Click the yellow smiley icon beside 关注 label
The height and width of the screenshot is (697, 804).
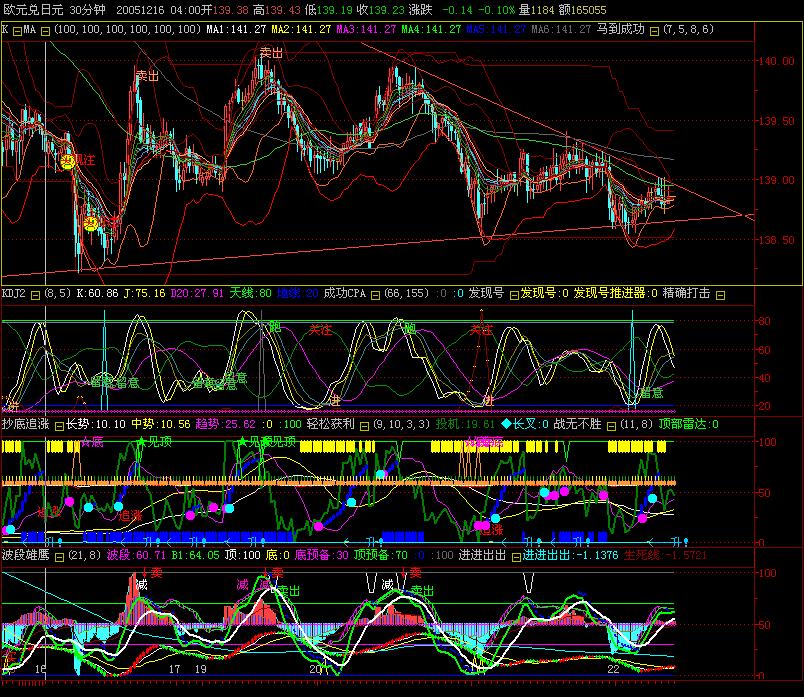pyautogui.click(x=67, y=162)
